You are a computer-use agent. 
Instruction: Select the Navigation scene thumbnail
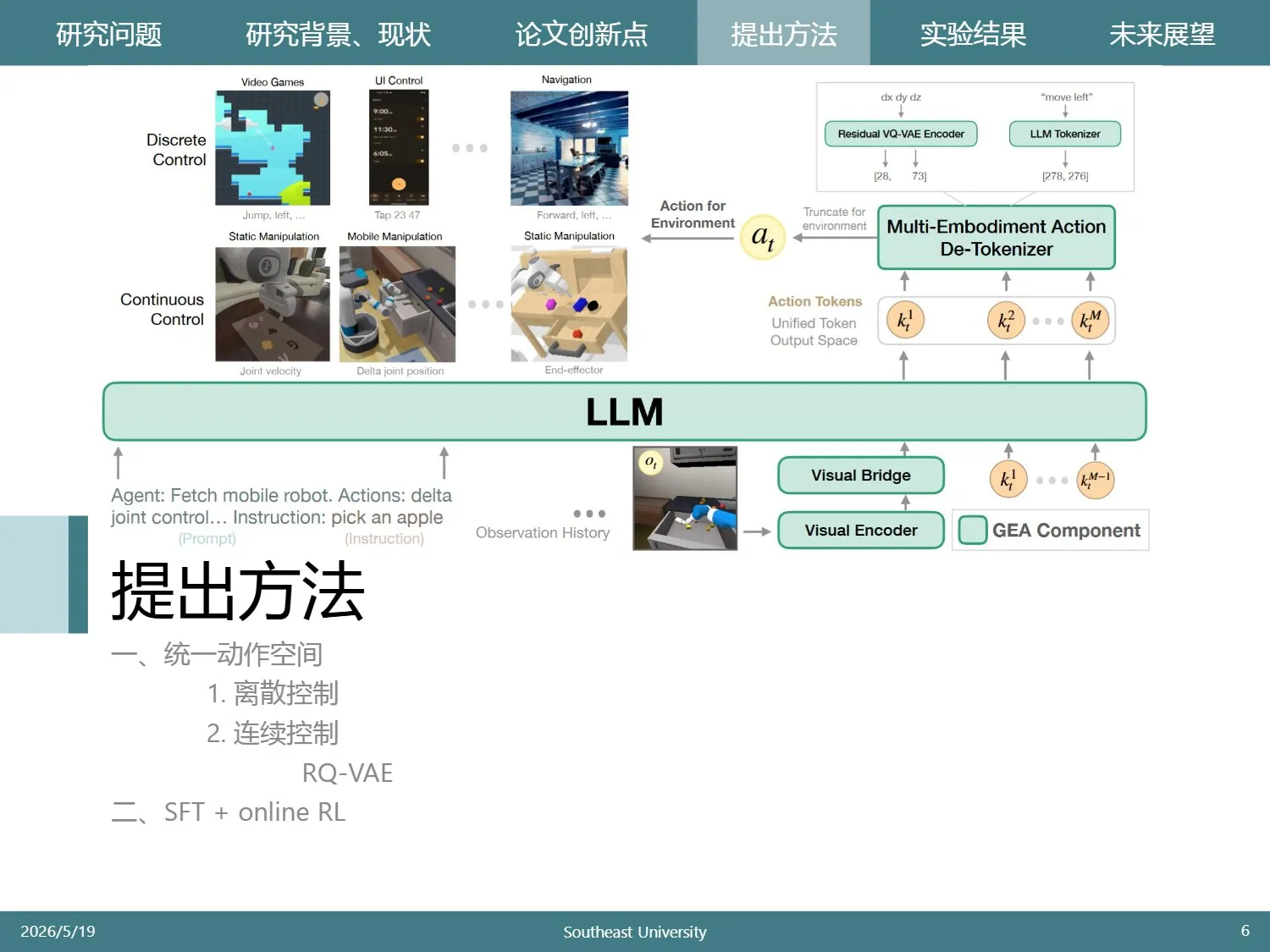[x=569, y=148]
